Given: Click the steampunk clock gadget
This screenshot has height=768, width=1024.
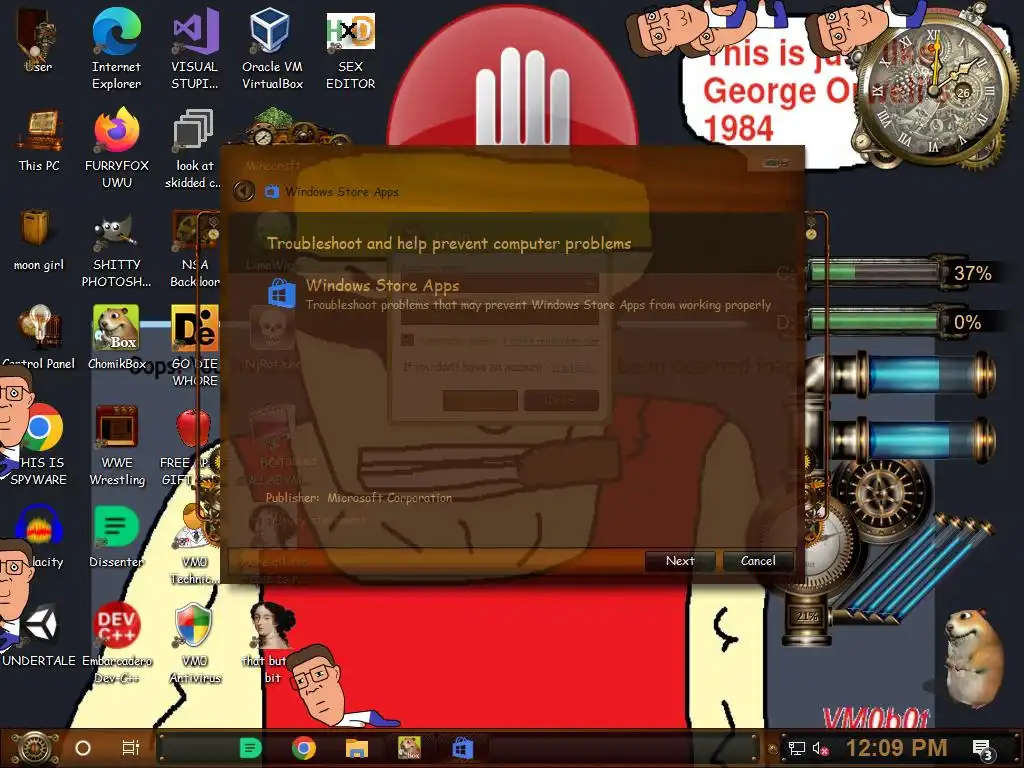Looking at the screenshot, I should pos(935,91).
